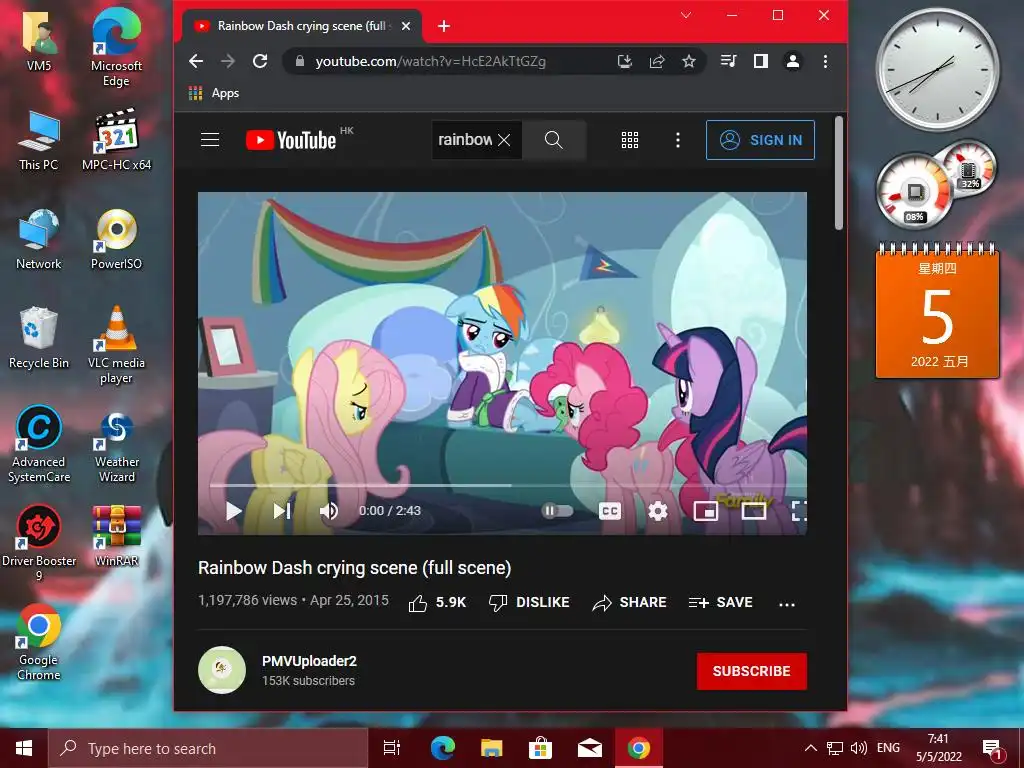This screenshot has height=768, width=1024.
Task: Clear the rainbow search text
Action: [x=504, y=140]
